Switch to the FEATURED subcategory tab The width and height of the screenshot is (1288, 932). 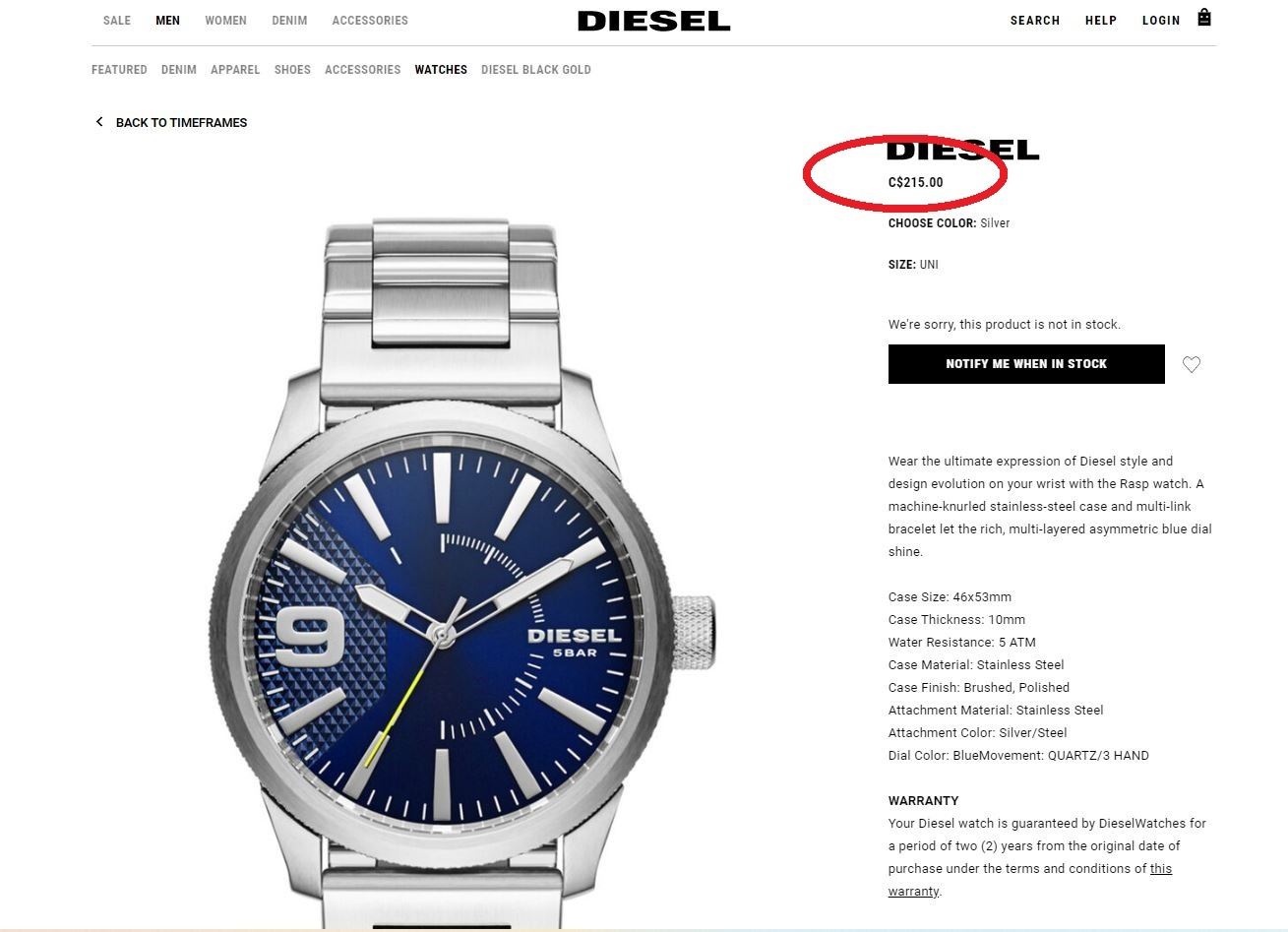[119, 70]
